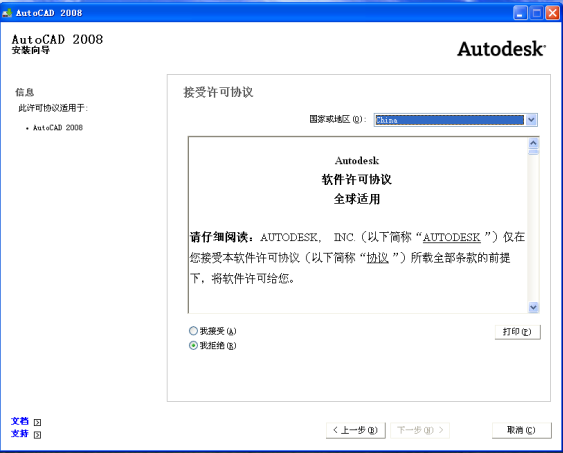Minimize the AutoCAD 2008 installer window
This screenshot has height=453, width=563.
[520, 13]
